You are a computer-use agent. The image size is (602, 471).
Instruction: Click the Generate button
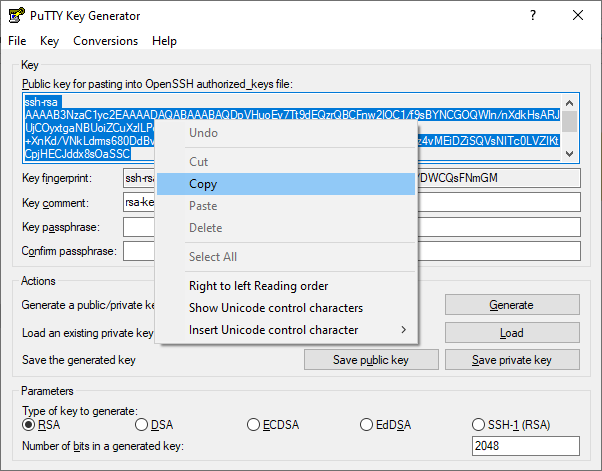click(x=512, y=305)
